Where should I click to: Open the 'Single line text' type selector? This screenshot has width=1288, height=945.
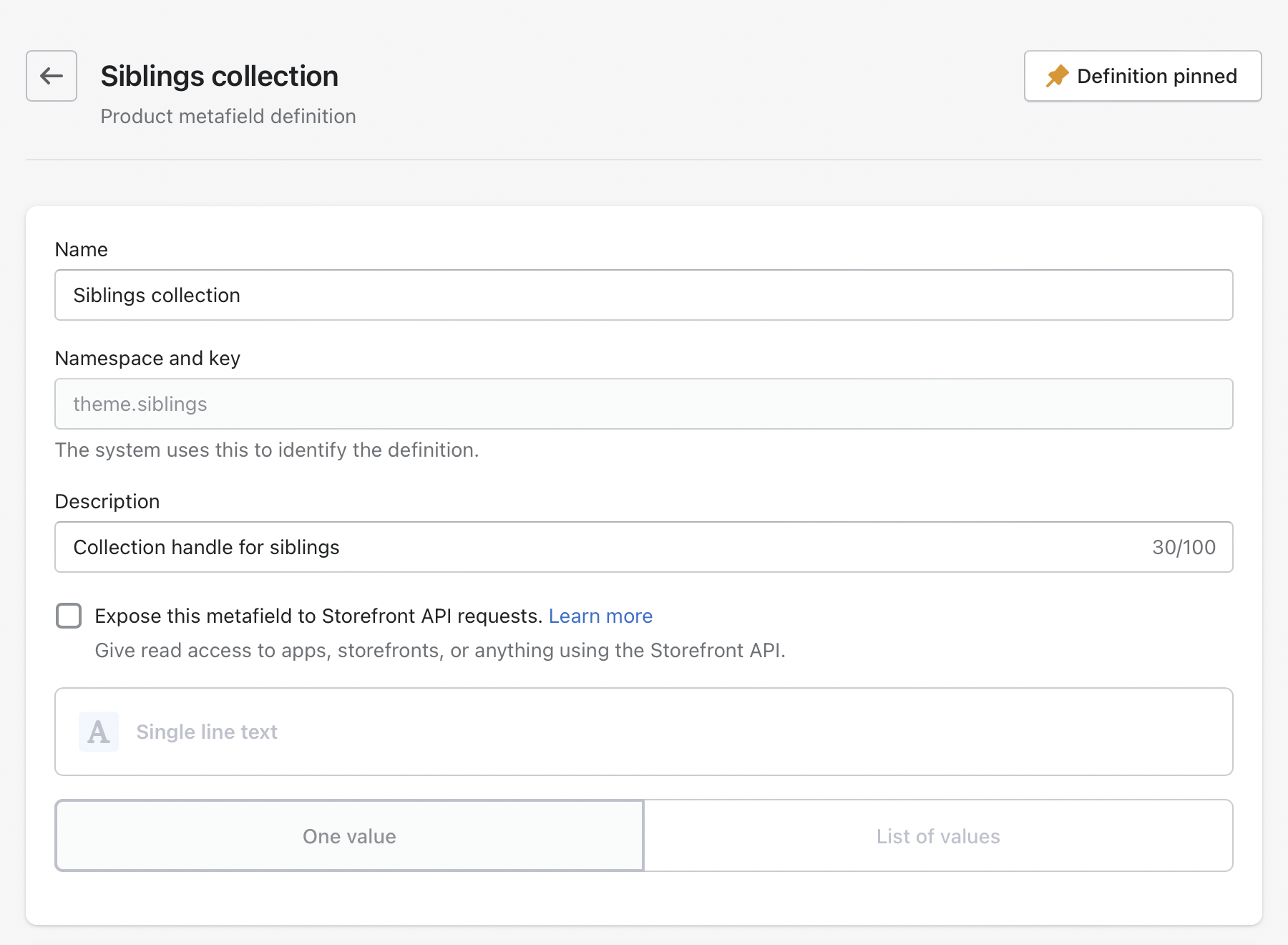pos(643,732)
